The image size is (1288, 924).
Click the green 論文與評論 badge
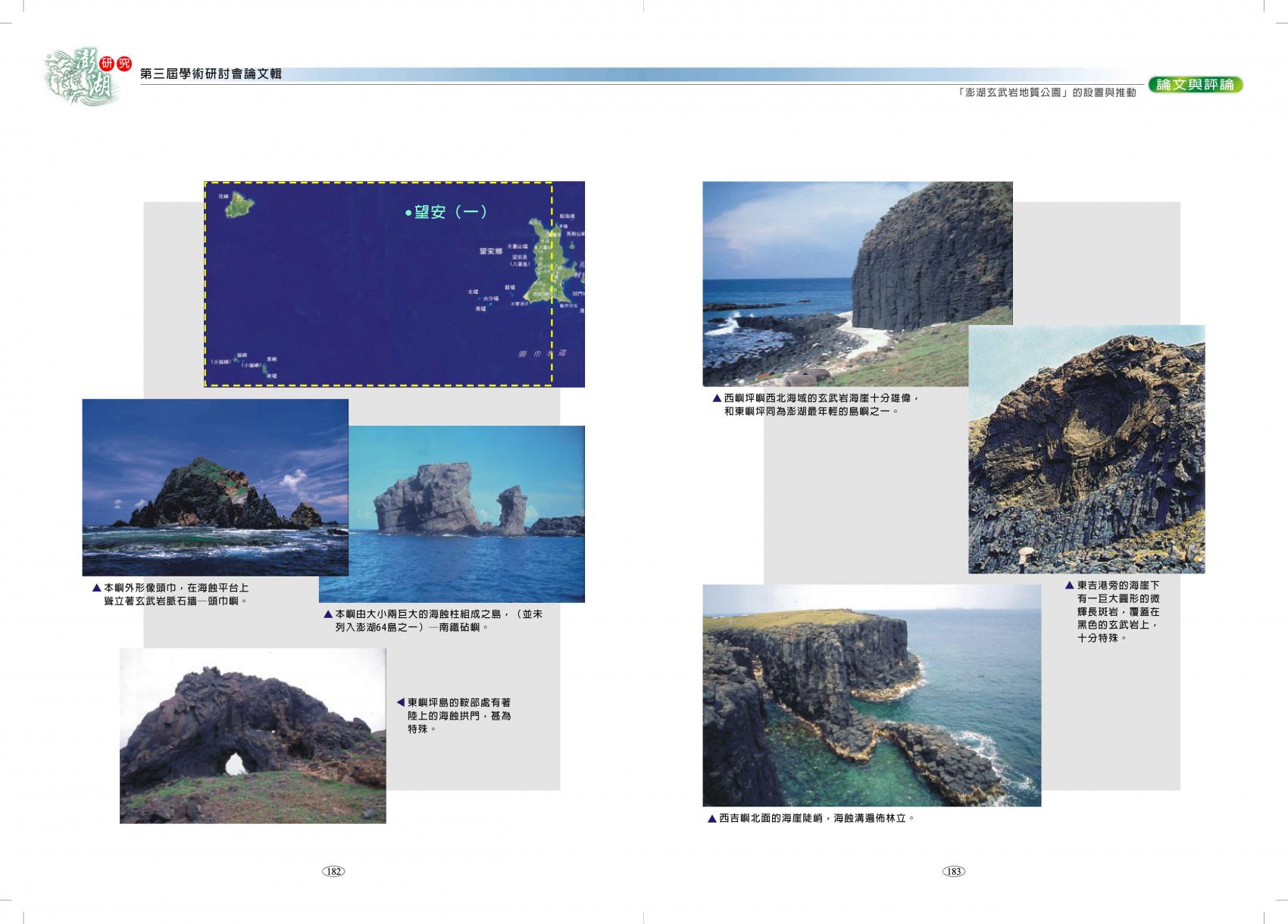click(1196, 85)
